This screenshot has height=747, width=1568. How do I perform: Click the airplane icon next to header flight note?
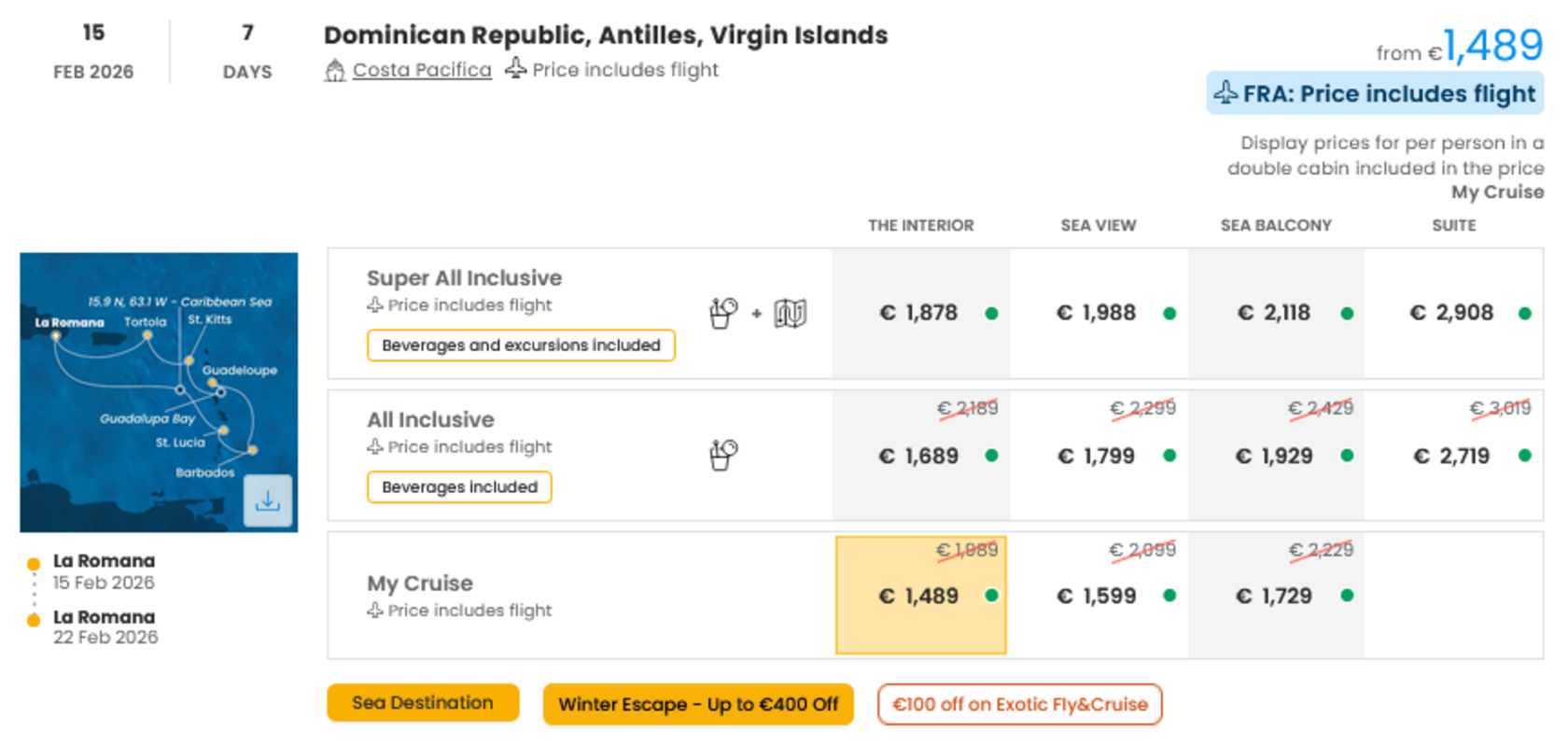(x=516, y=68)
